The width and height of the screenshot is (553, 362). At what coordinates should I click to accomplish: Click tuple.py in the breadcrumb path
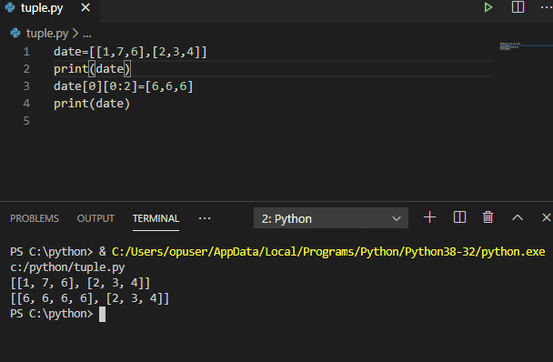pos(47,34)
